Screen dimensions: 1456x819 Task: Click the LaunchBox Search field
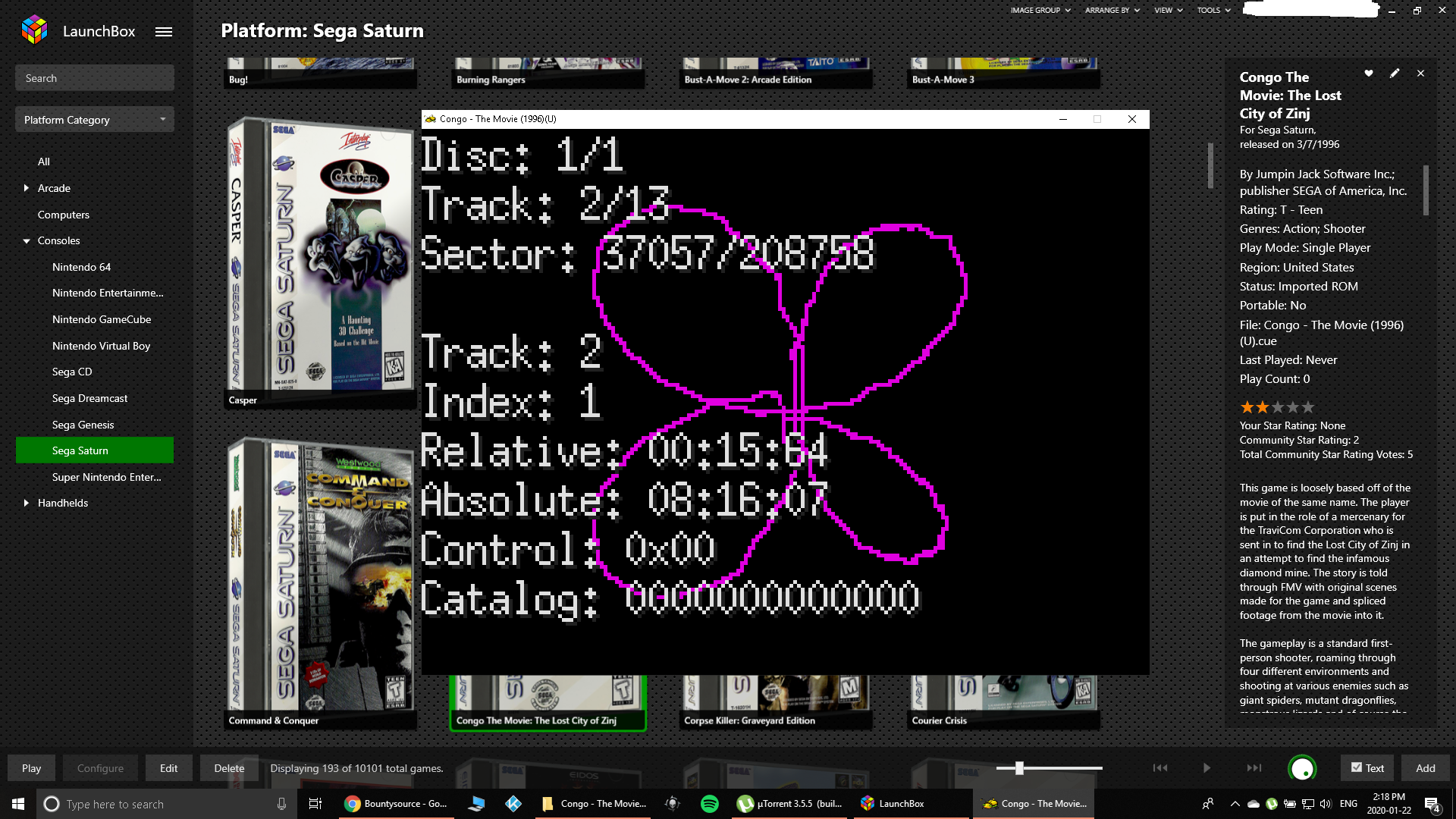point(95,78)
